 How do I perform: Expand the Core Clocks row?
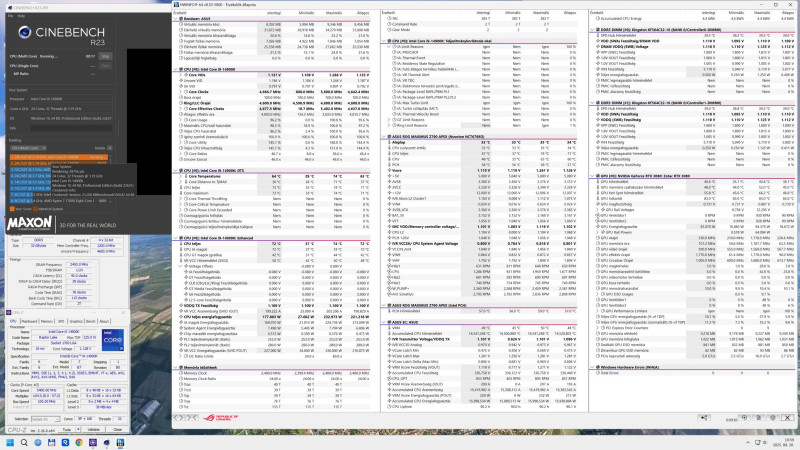tap(181, 92)
